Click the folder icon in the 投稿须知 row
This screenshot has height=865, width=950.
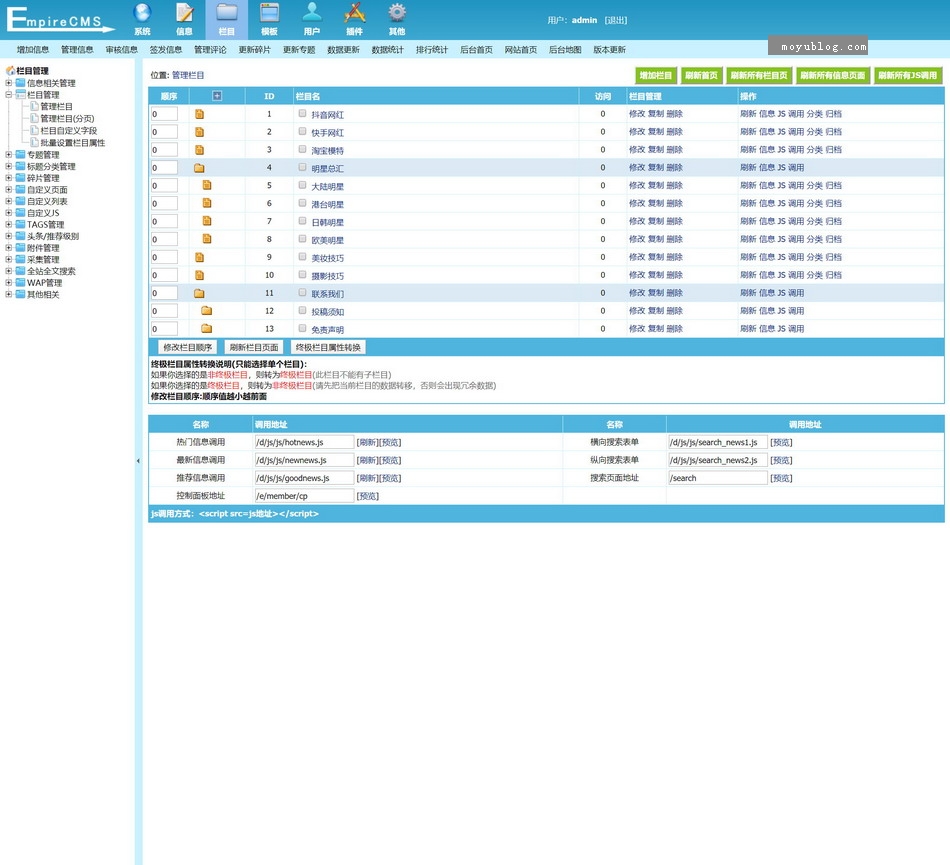(207, 311)
